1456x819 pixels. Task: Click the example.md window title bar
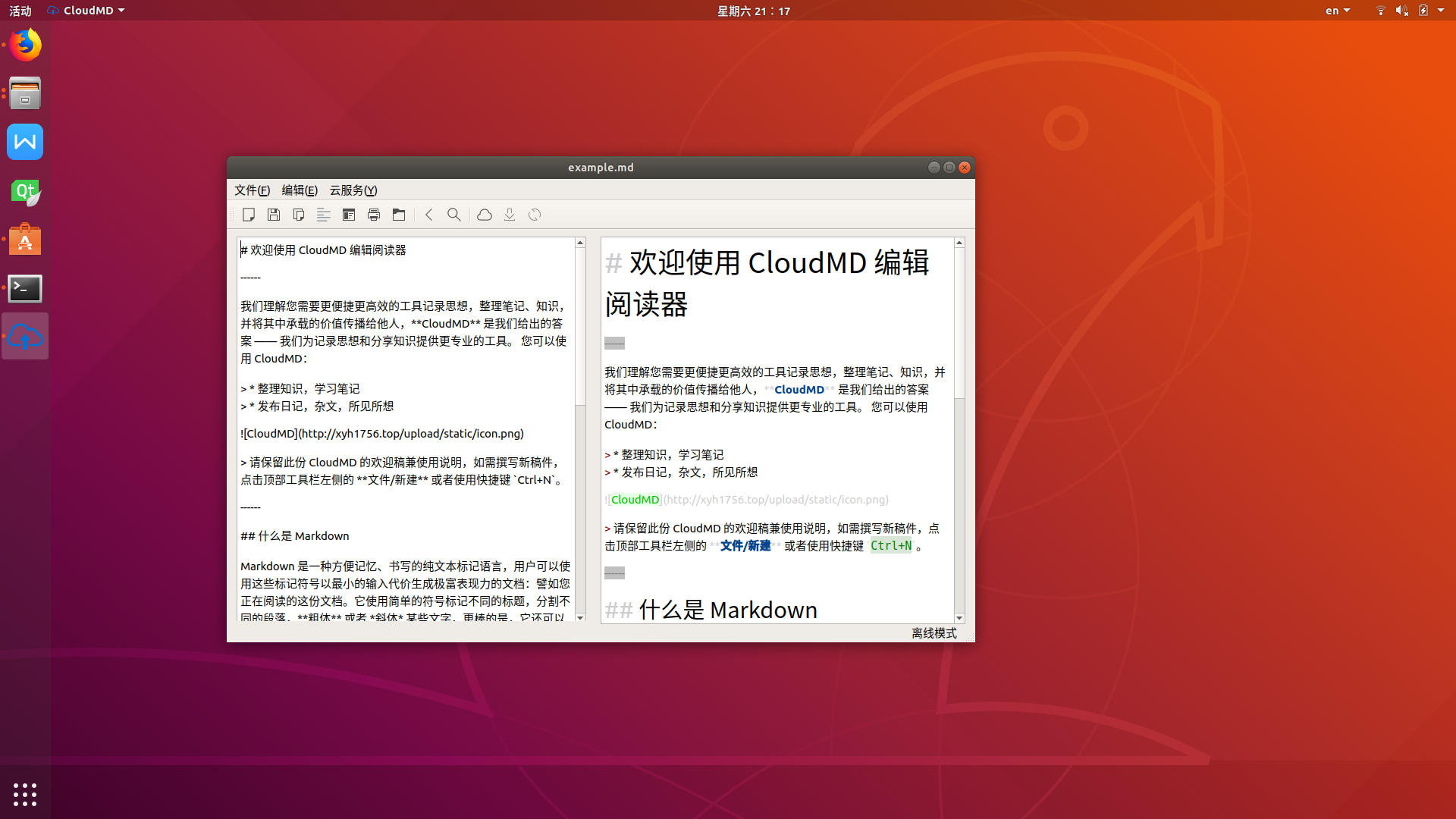tap(601, 168)
